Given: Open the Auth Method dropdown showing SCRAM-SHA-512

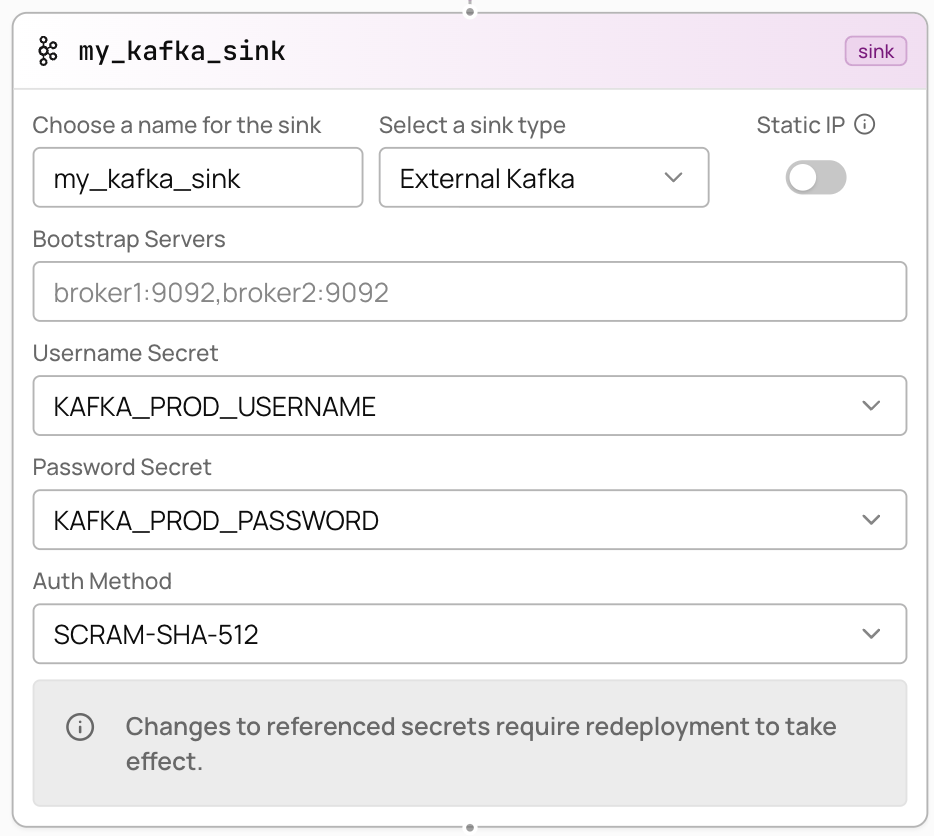Looking at the screenshot, I should click(469, 634).
